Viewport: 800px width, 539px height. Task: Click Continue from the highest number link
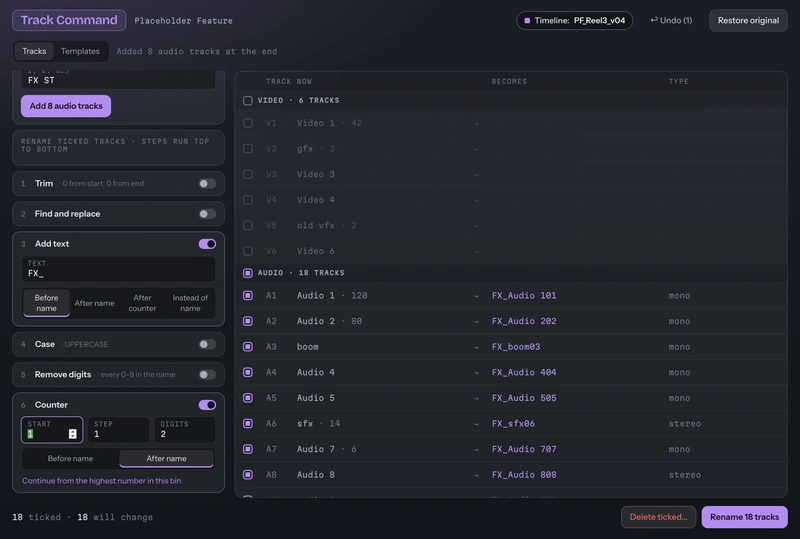pyautogui.click(x=102, y=481)
